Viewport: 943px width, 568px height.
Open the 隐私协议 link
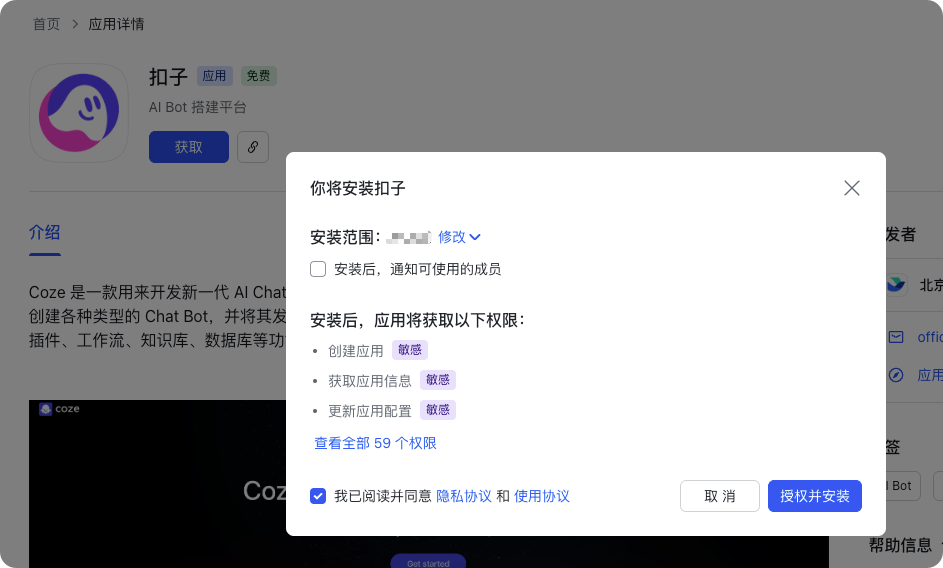pos(464,496)
